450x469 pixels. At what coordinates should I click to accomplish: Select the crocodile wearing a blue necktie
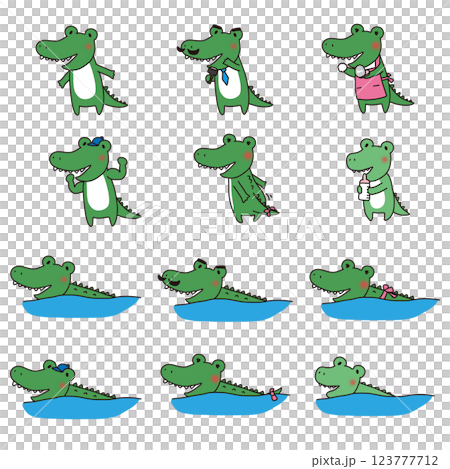[x=225, y=69]
